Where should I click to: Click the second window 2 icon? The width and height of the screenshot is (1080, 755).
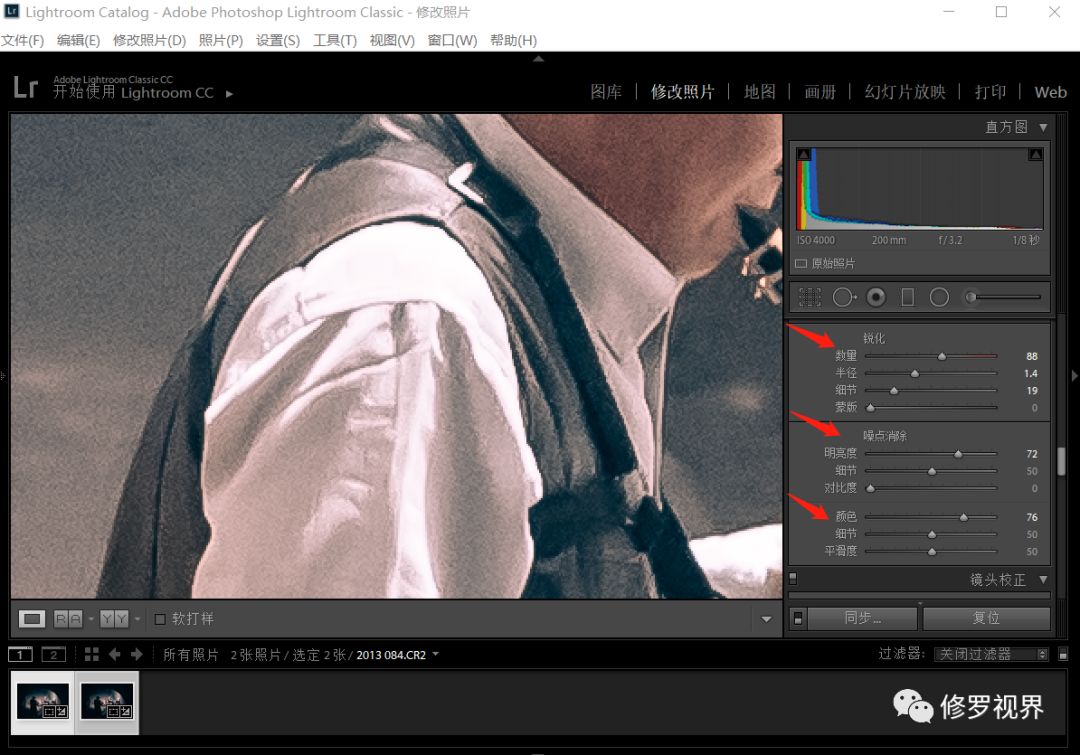pyautogui.click(x=54, y=654)
